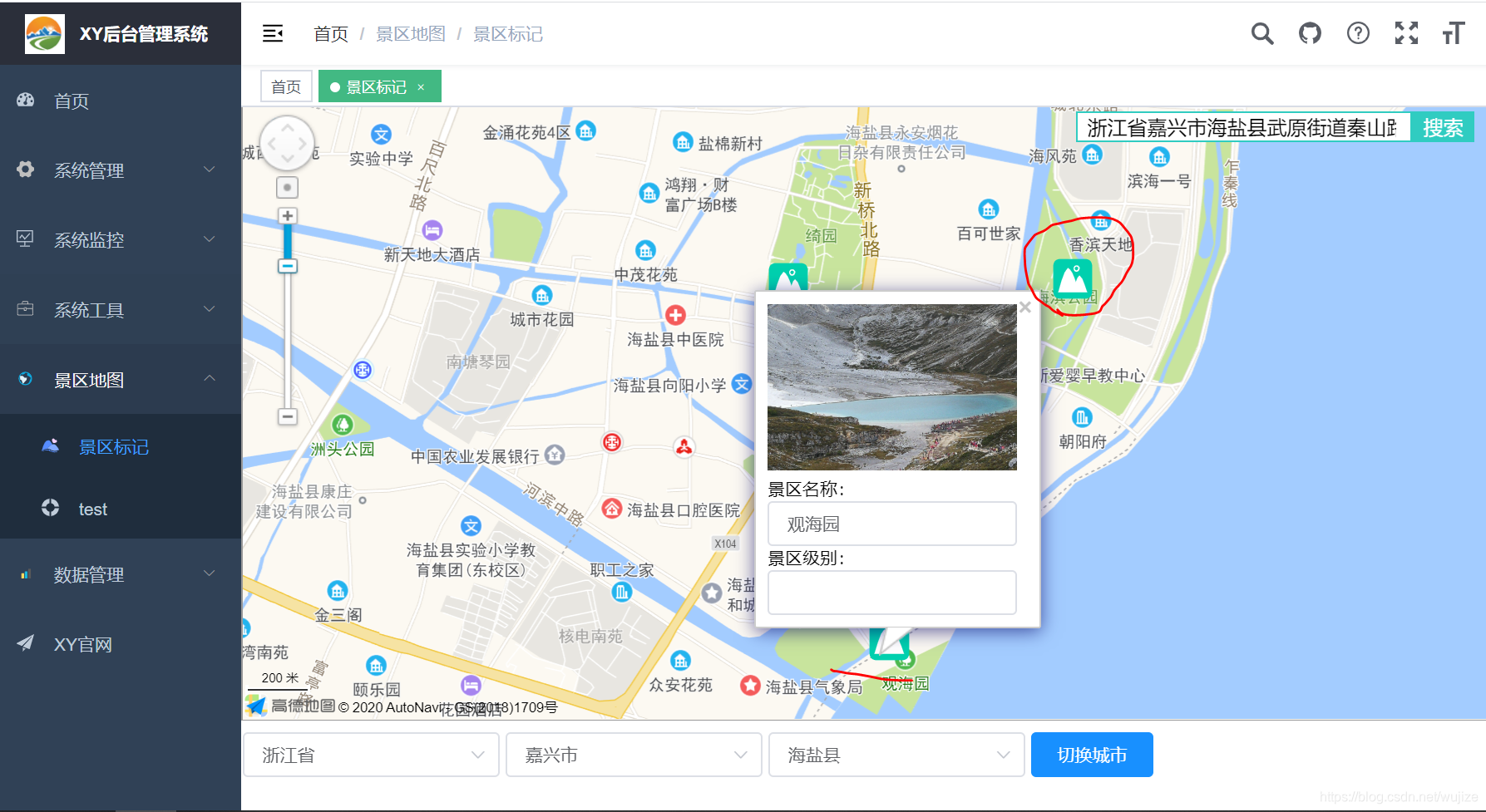Click the 景区地图 globe icon
This screenshot has height=812, width=1486.
pos(26,379)
